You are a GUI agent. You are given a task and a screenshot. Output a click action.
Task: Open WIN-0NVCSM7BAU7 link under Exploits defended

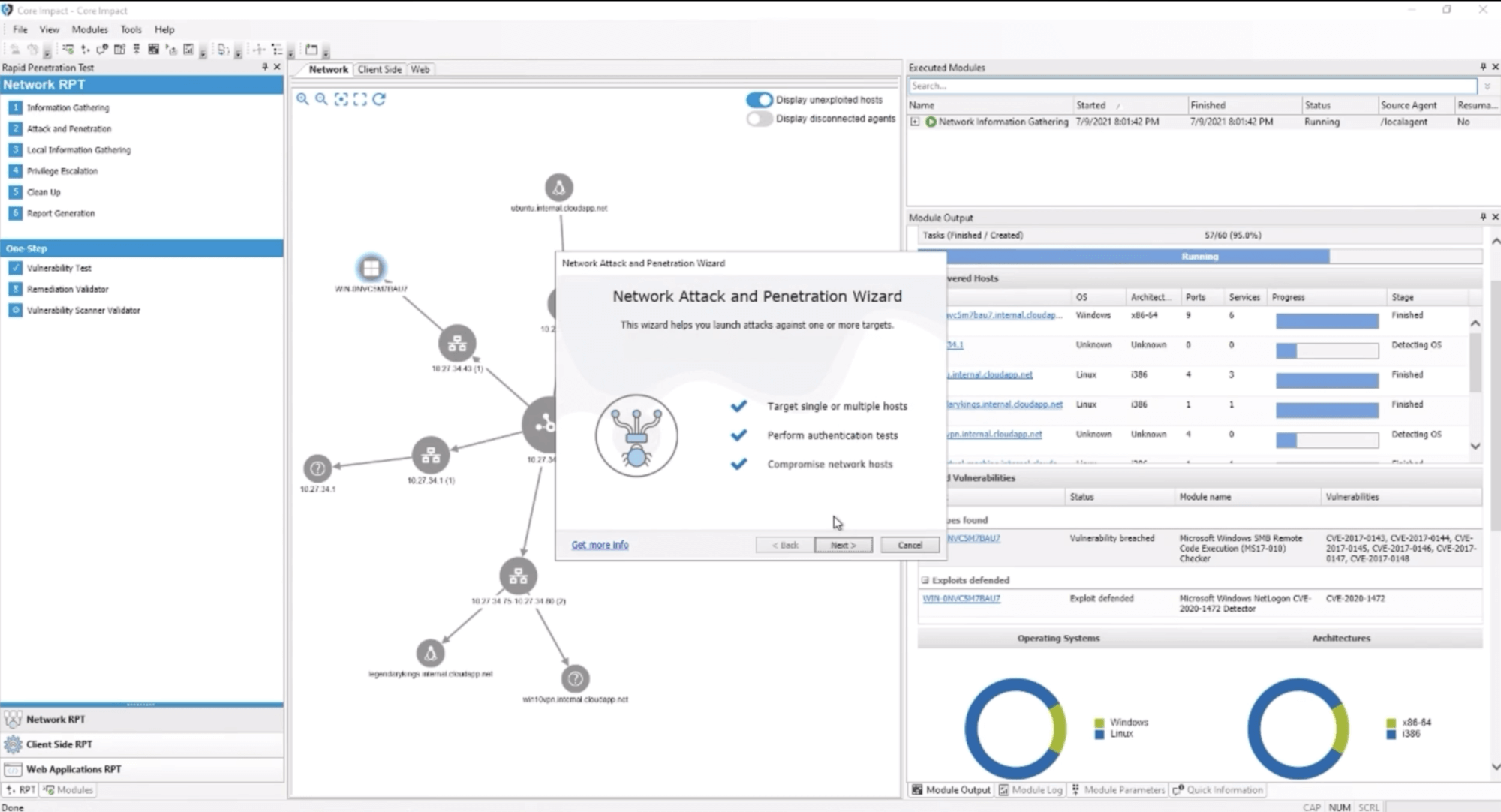(961, 598)
